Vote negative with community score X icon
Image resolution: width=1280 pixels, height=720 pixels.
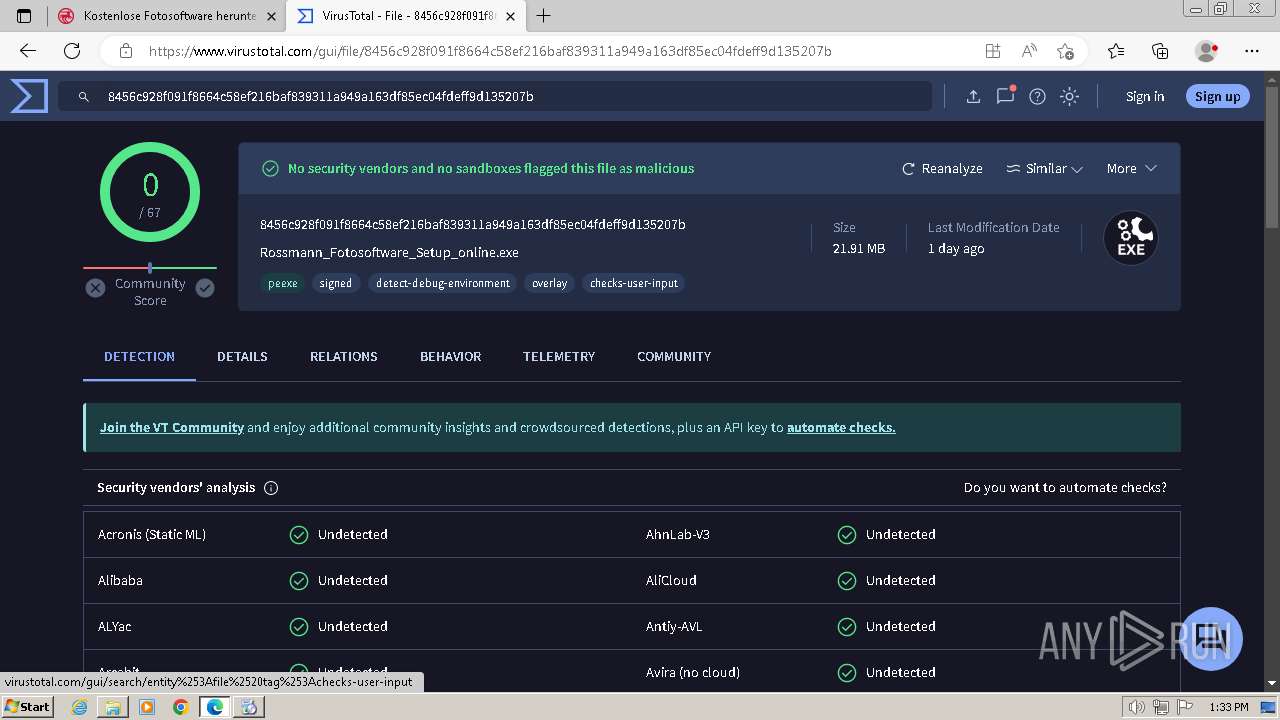pos(95,288)
